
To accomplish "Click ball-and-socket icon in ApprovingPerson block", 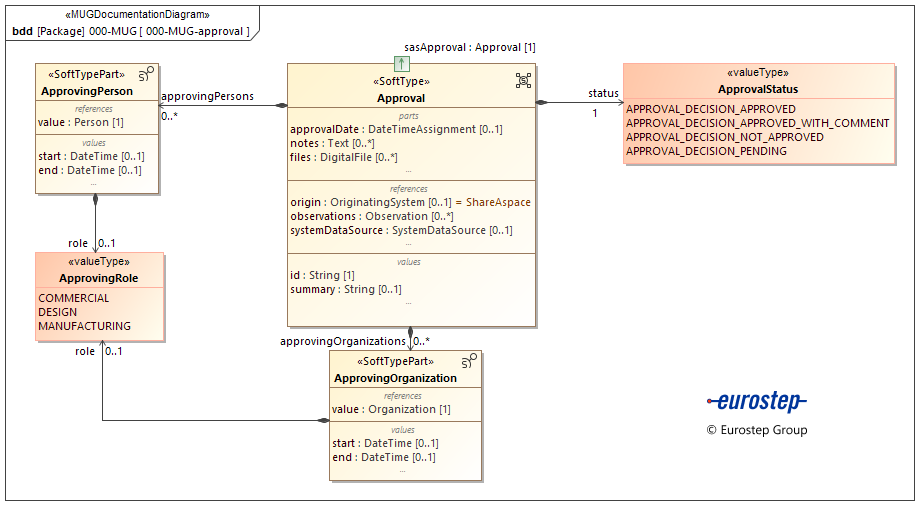I will 146,74.
